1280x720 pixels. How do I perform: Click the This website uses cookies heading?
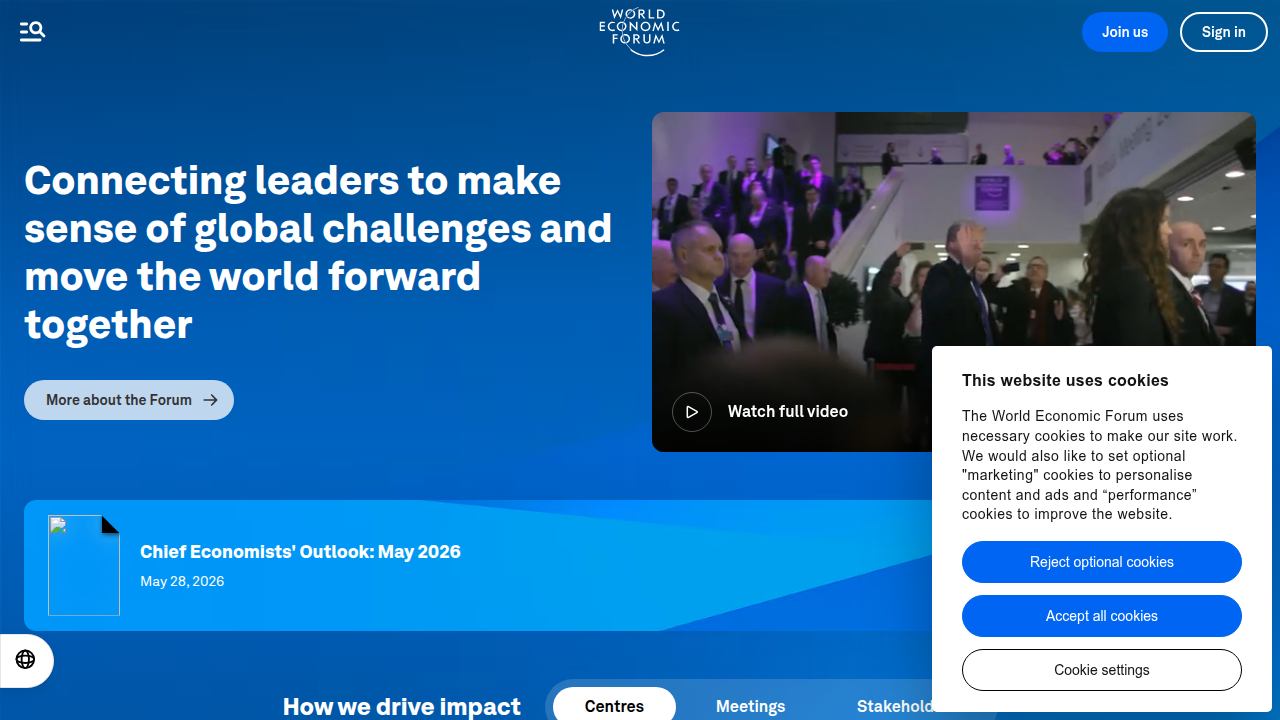[1065, 380]
